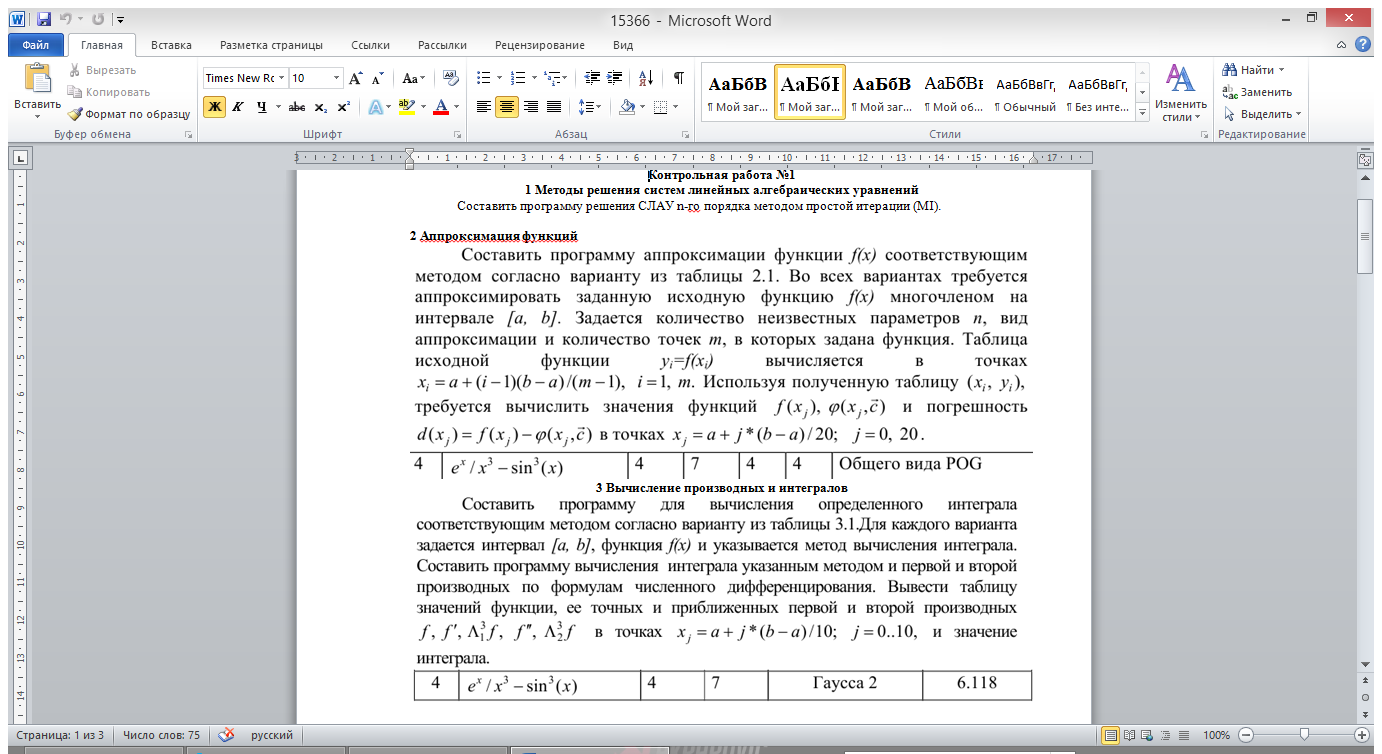Expand the font name dropdown list

282,78
